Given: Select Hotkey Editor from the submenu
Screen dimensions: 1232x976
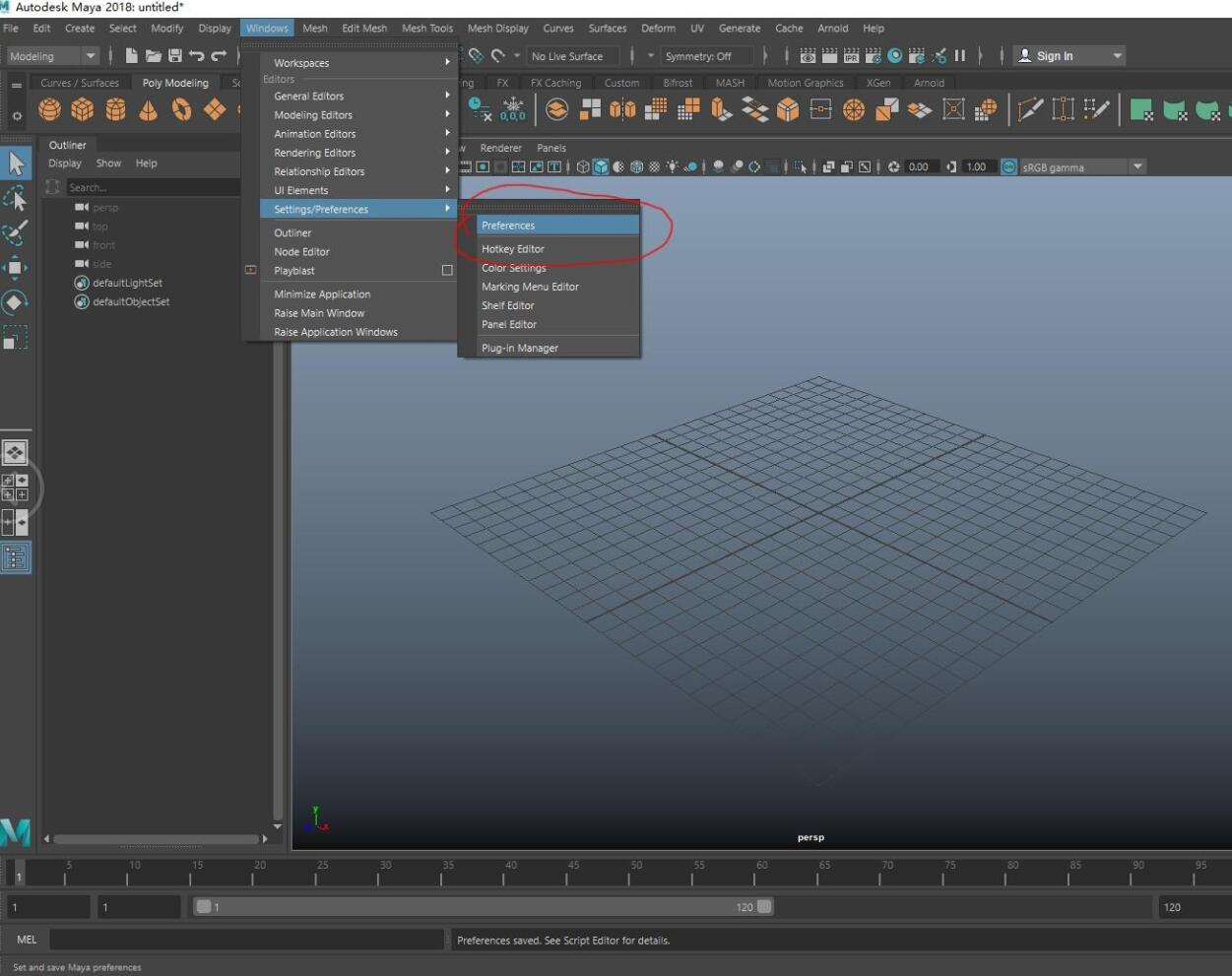Looking at the screenshot, I should (x=513, y=249).
